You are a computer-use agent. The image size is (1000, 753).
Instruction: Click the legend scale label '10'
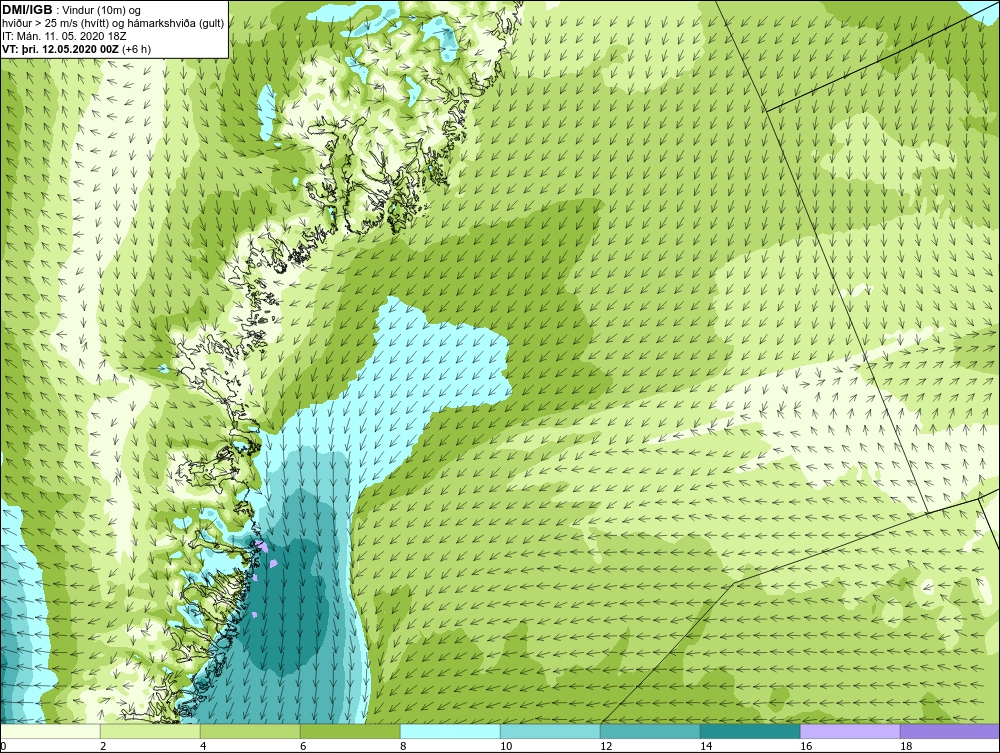[x=506, y=746]
